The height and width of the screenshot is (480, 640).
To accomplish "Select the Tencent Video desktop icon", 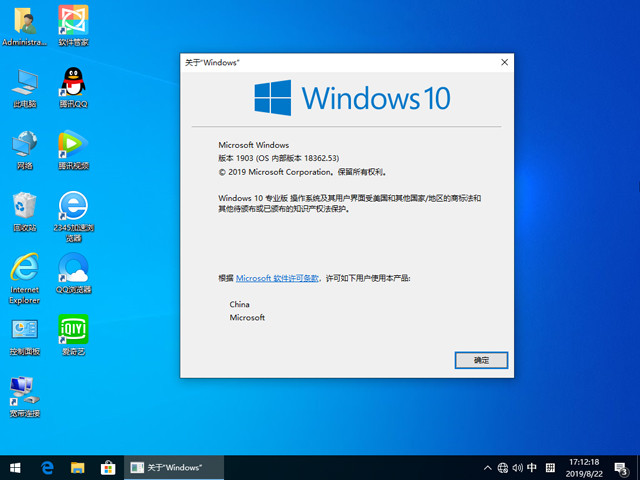I will 73,144.
